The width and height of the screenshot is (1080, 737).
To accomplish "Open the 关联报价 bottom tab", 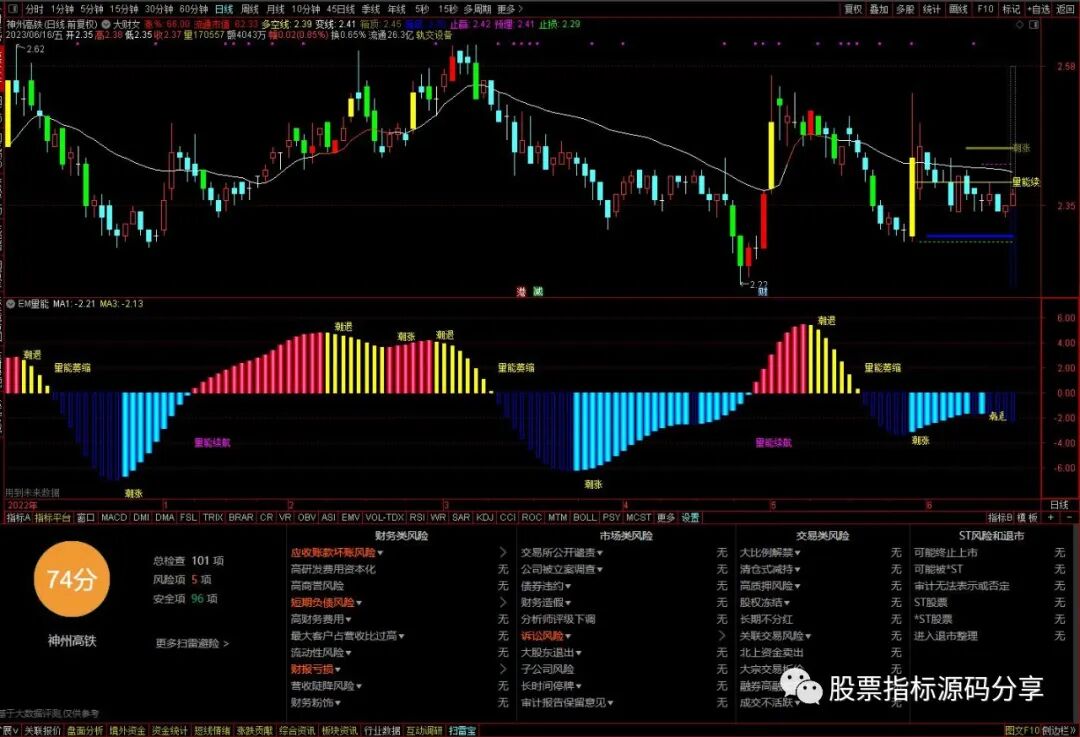I will coord(43,731).
